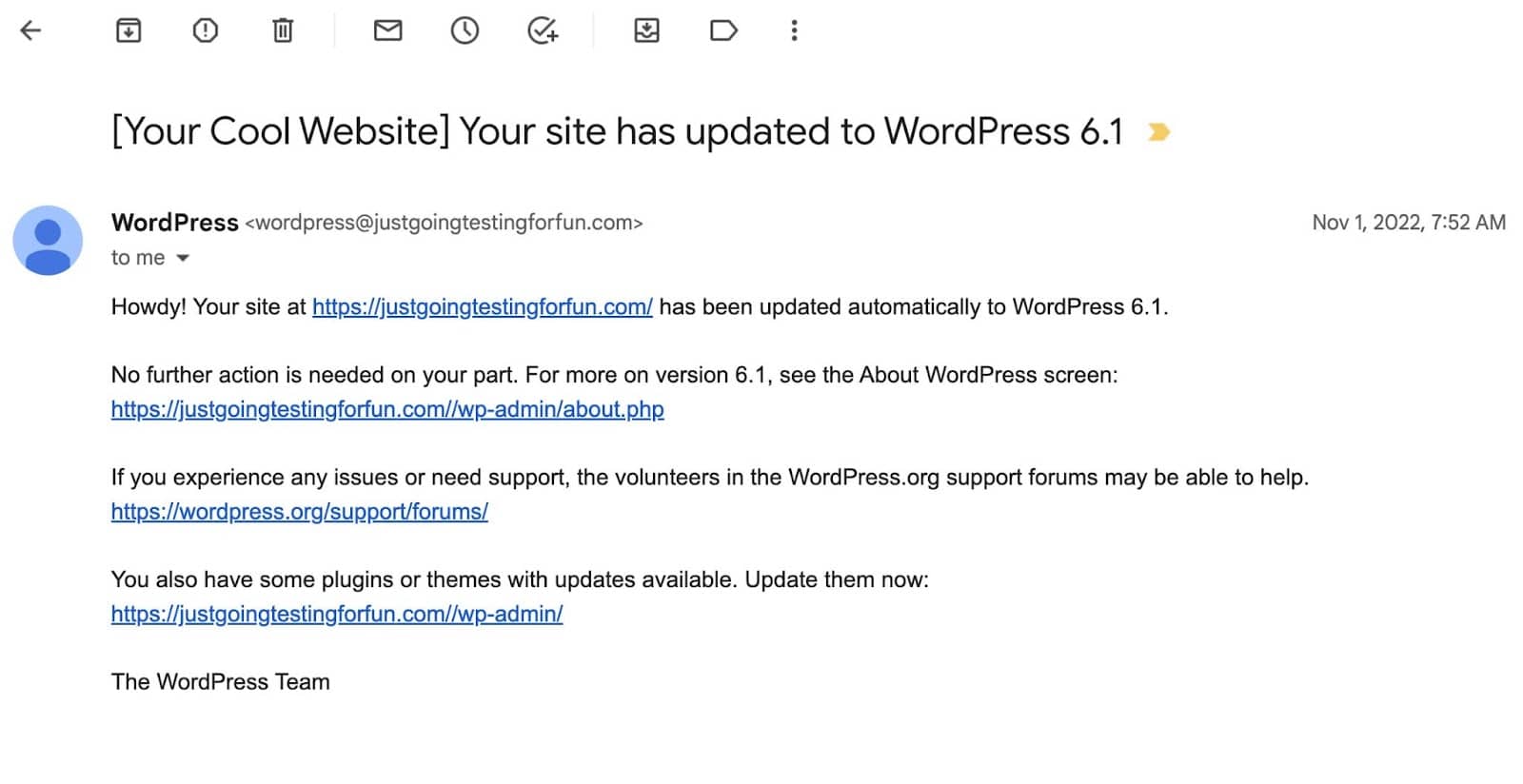Snooze this email with the clock icon
1523x784 pixels.
click(465, 30)
